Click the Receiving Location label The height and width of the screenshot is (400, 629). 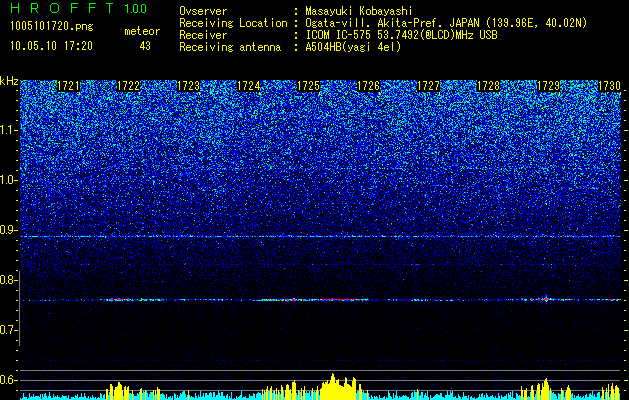(x=233, y=23)
